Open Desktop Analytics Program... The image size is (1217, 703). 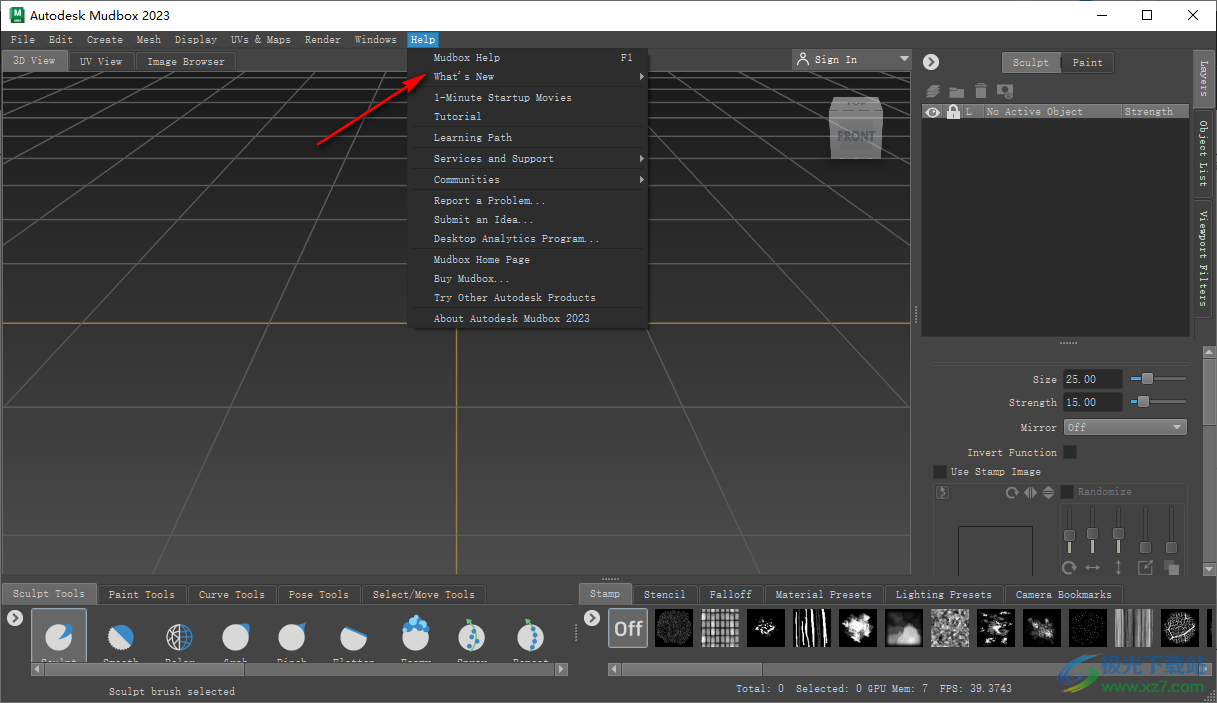529,239
